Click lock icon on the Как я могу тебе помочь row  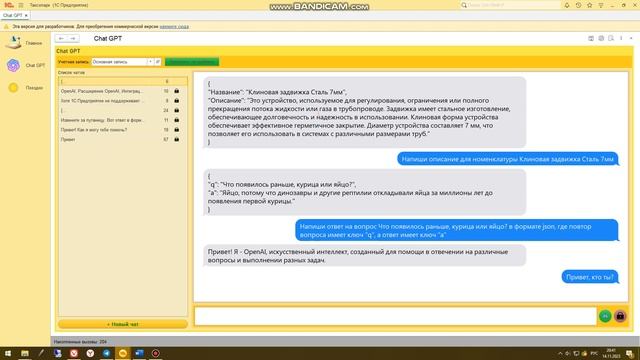click(177, 129)
